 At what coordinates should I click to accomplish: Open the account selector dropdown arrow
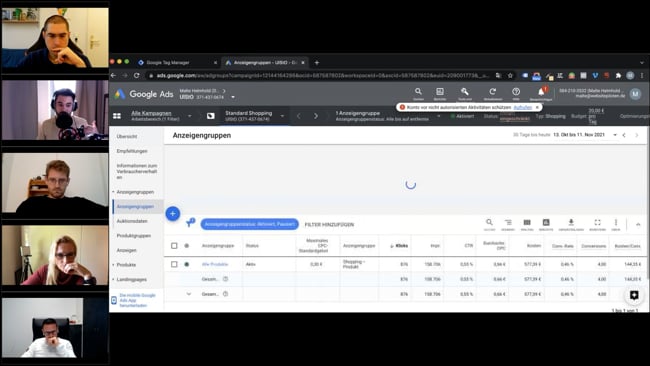click(x=233, y=97)
